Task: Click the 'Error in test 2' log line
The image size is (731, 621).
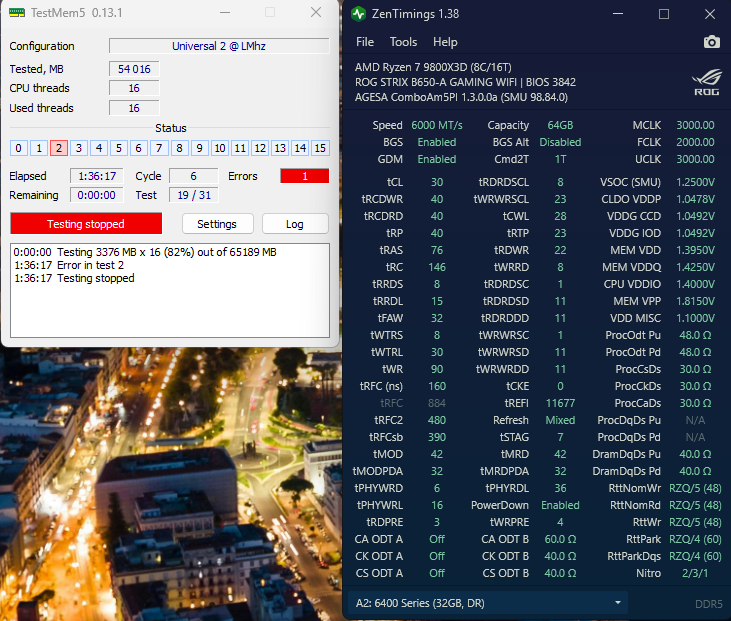Action: [69, 265]
